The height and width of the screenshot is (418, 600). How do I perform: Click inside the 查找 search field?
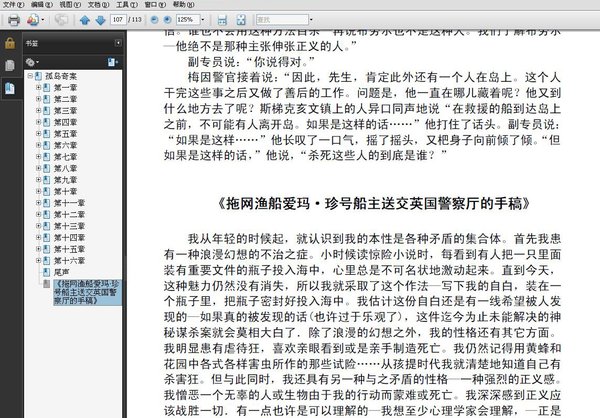pyautogui.click(x=282, y=20)
